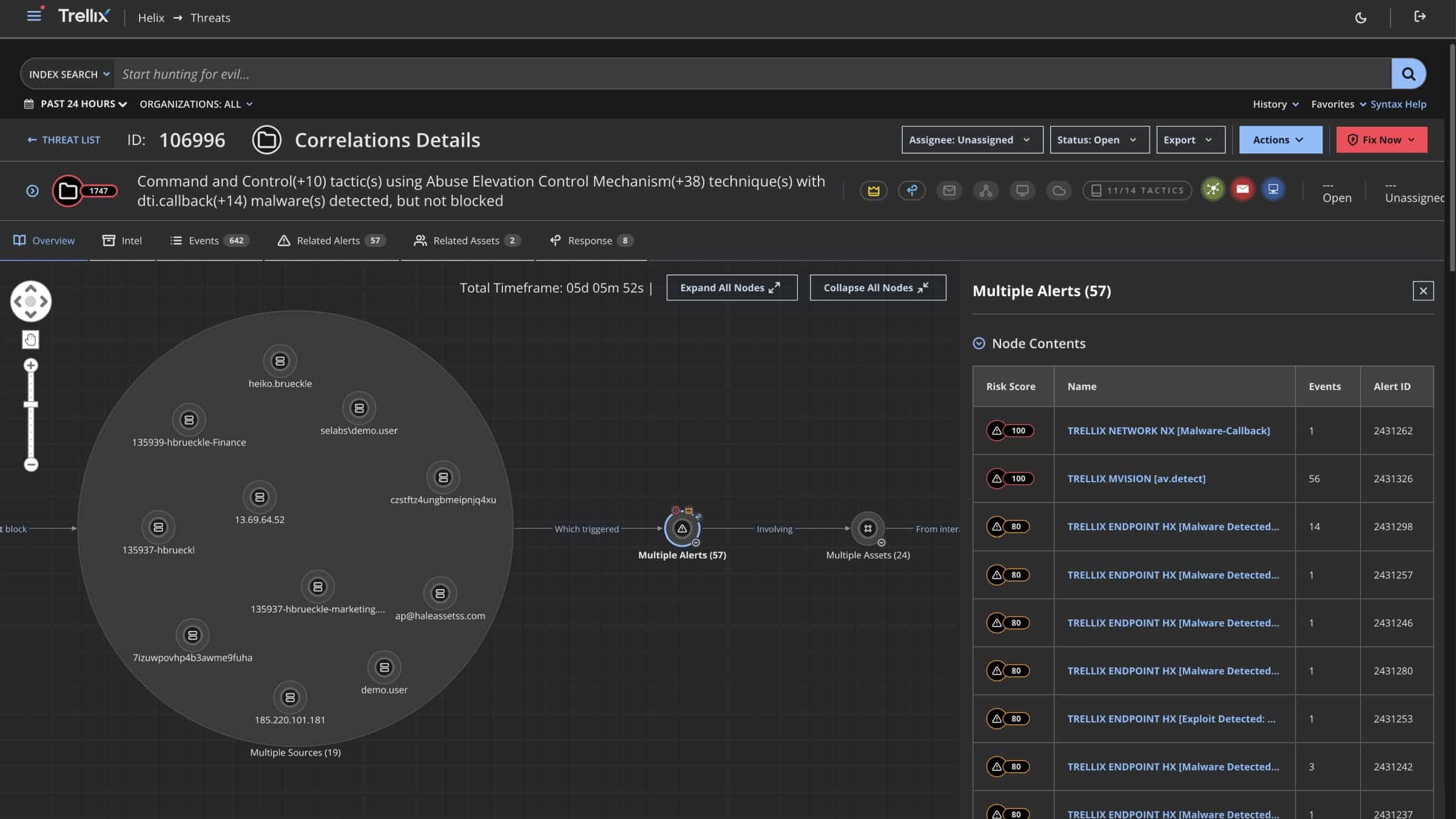Open TRELLIX MVISION [av.detect] alert
1456x819 pixels.
(x=1136, y=479)
